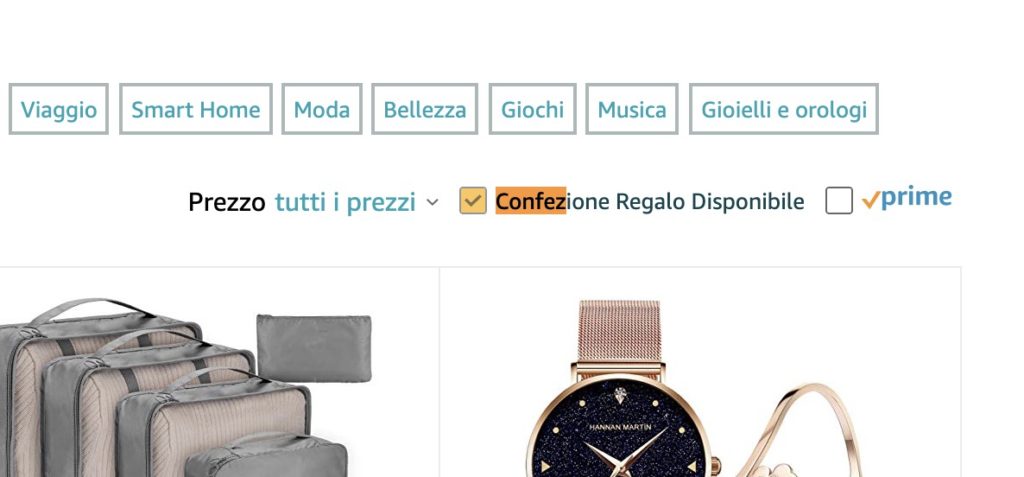Image resolution: width=1024 pixels, height=477 pixels.
Task: Choose the Moda category box
Action: (x=321, y=109)
